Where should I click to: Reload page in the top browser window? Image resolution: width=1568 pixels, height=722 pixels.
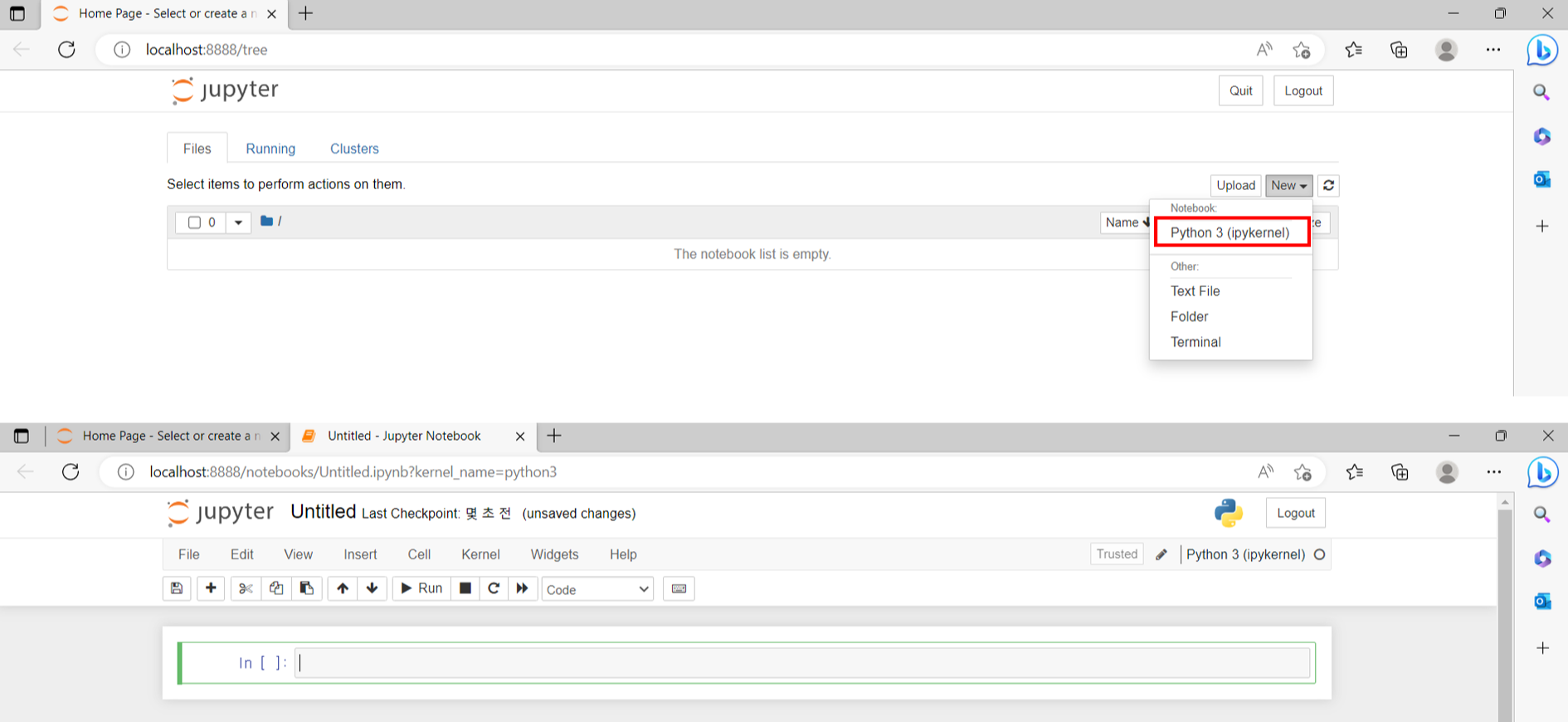(x=67, y=50)
